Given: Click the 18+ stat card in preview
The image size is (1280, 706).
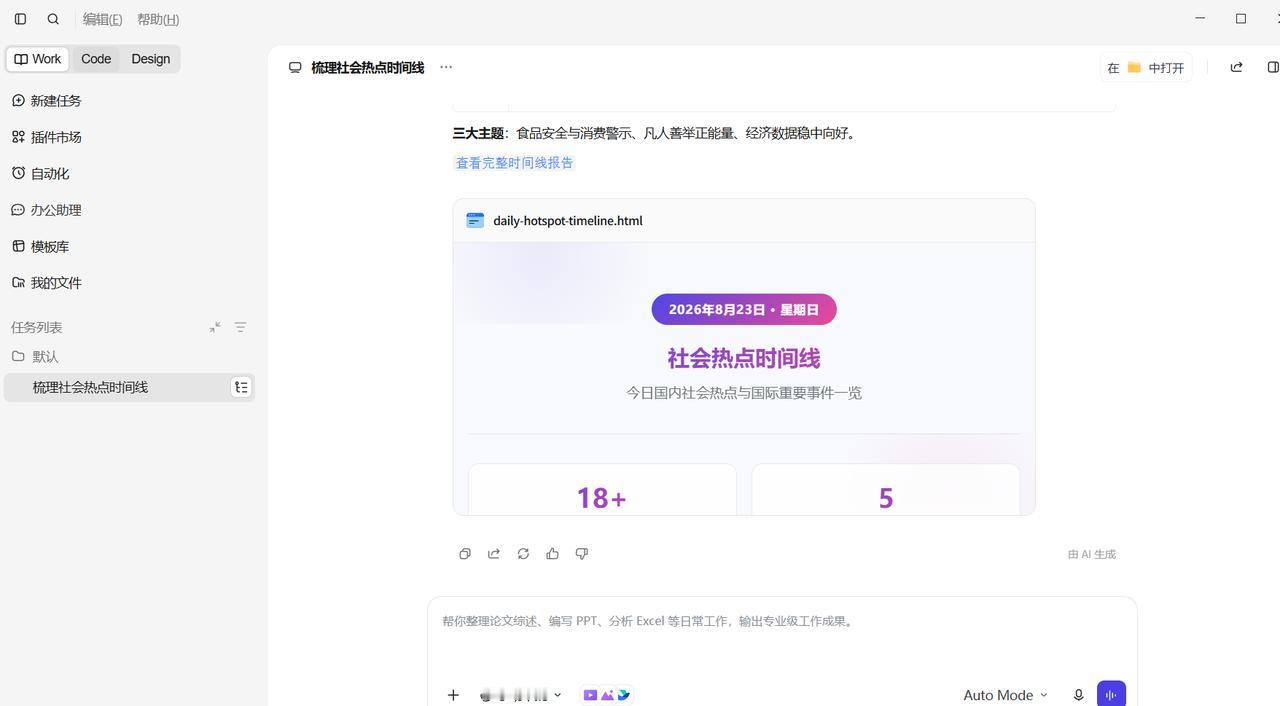Looking at the screenshot, I should [x=602, y=490].
